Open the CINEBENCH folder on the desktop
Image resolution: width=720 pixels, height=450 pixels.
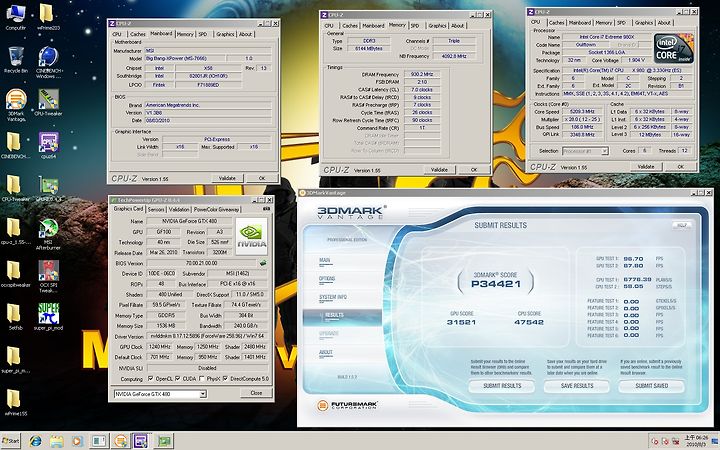point(15,145)
